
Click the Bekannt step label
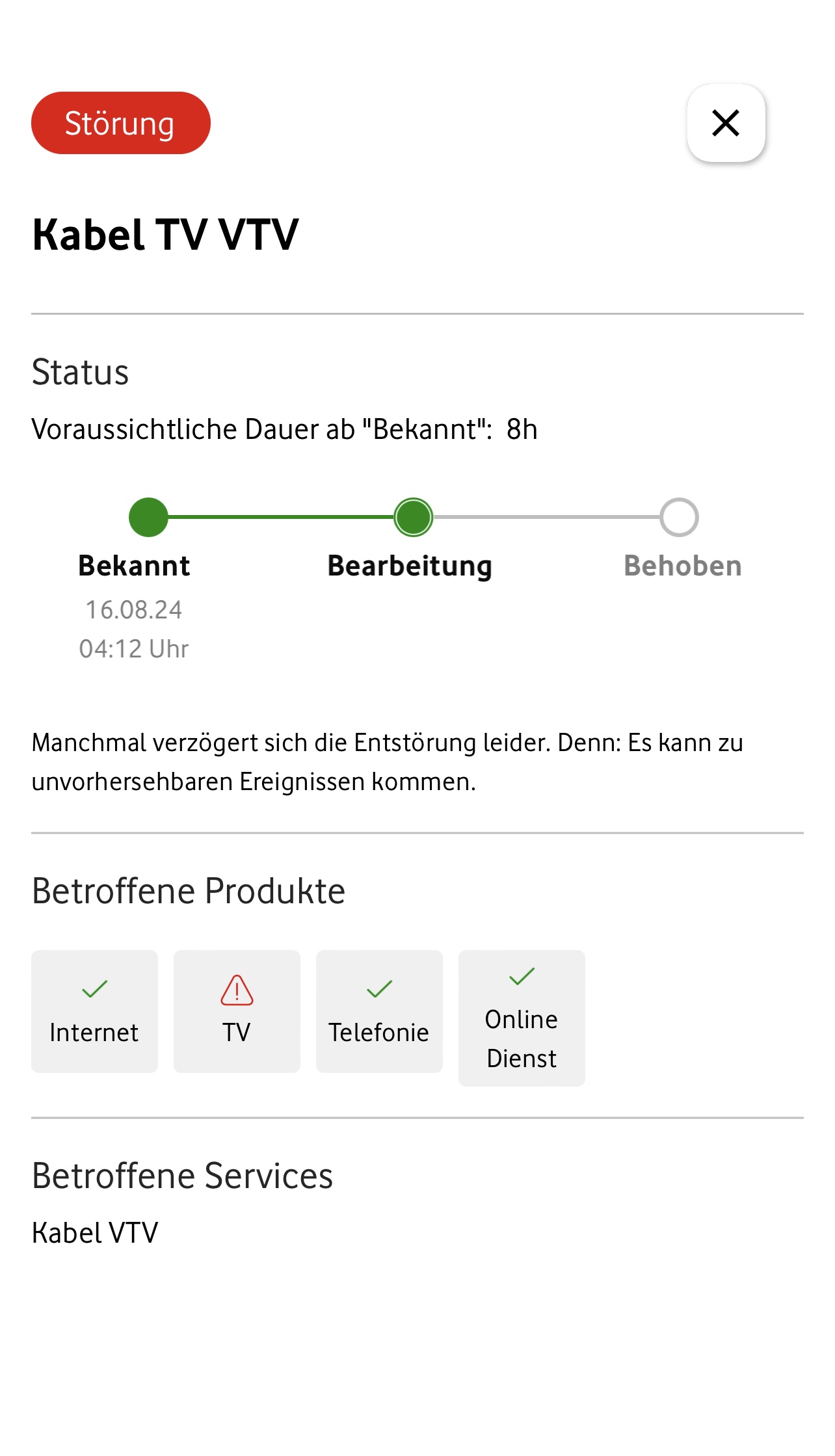(134, 566)
